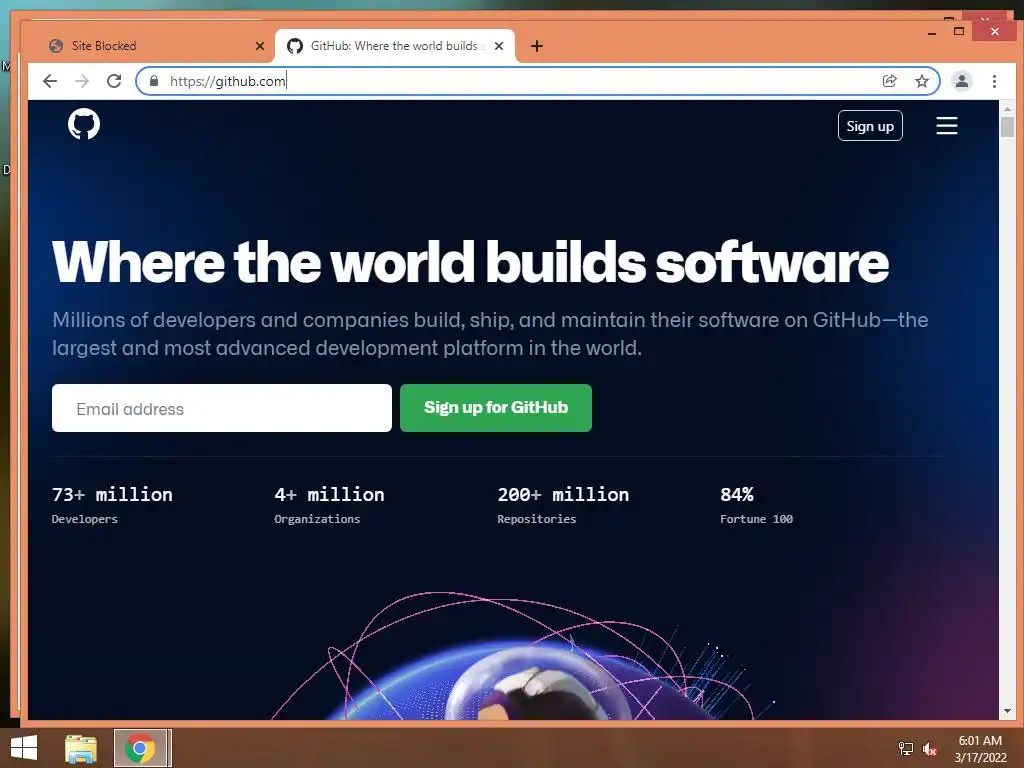Open Chrome three-dot menu
The width and height of the screenshot is (1024, 768).
(994, 81)
